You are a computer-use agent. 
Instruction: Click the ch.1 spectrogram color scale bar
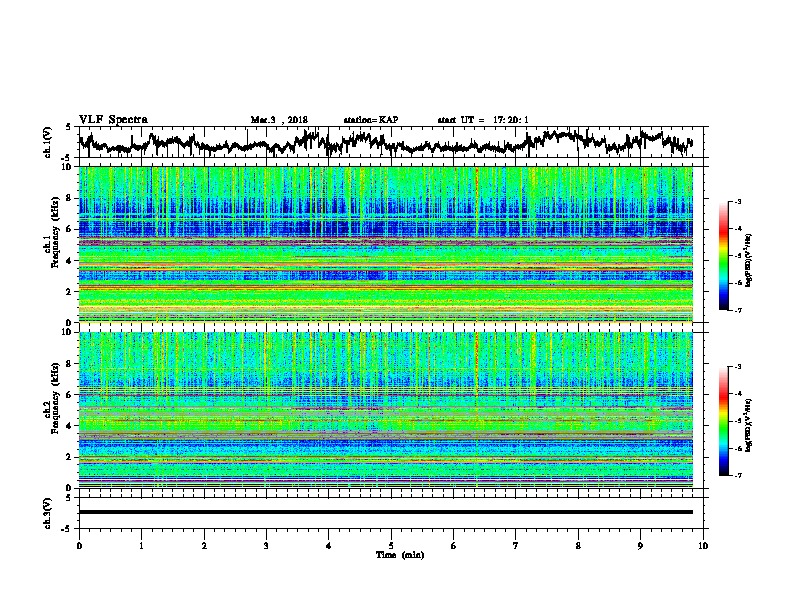point(723,256)
